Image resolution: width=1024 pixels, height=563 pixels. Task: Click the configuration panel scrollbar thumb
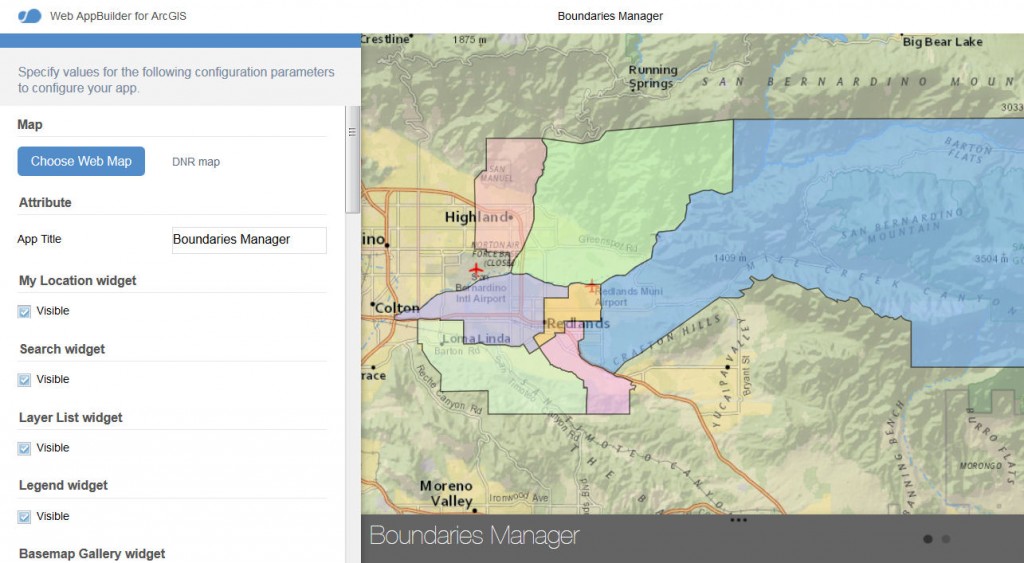[353, 159]
